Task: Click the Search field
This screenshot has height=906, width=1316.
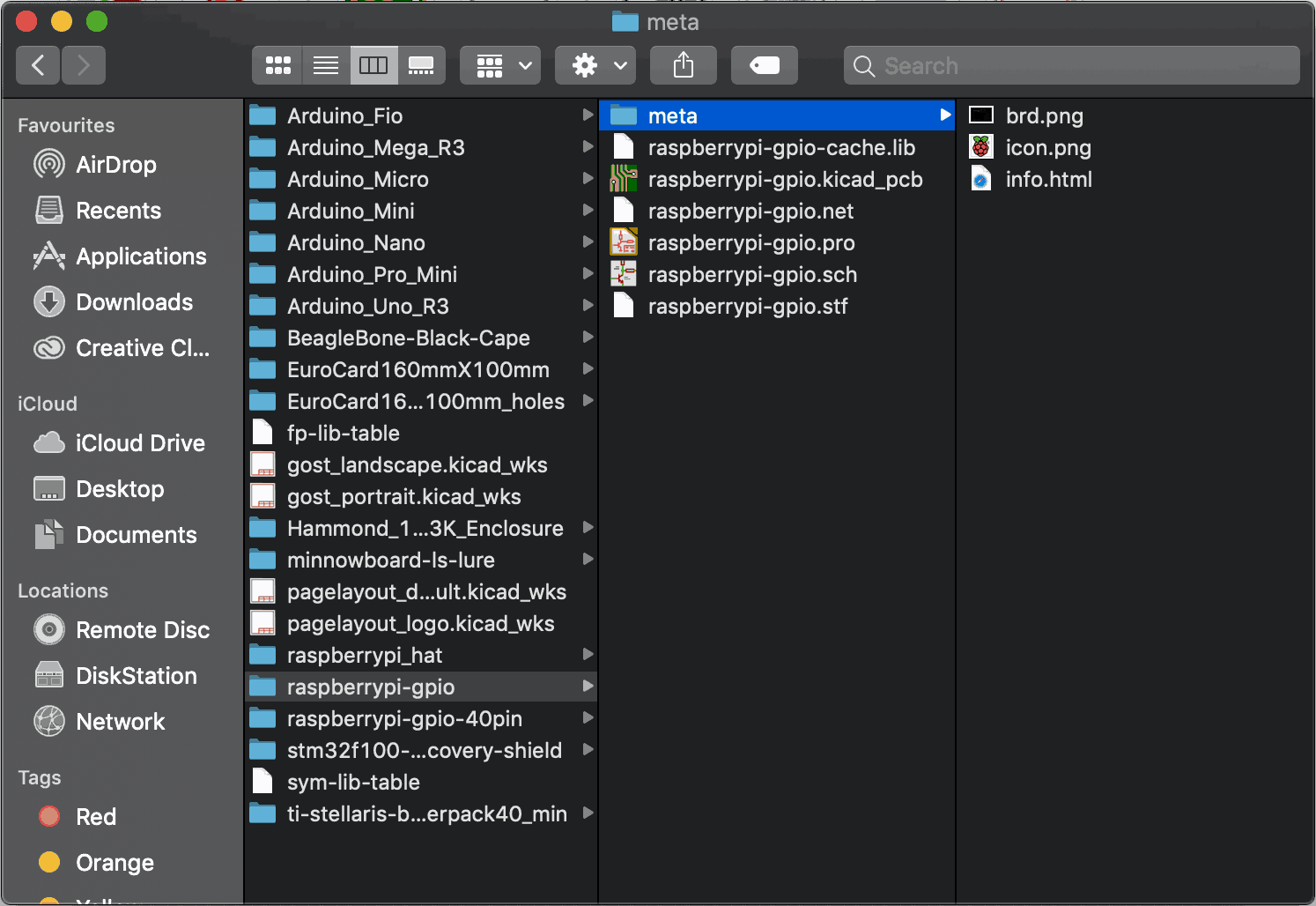Action: point(1071,65)
